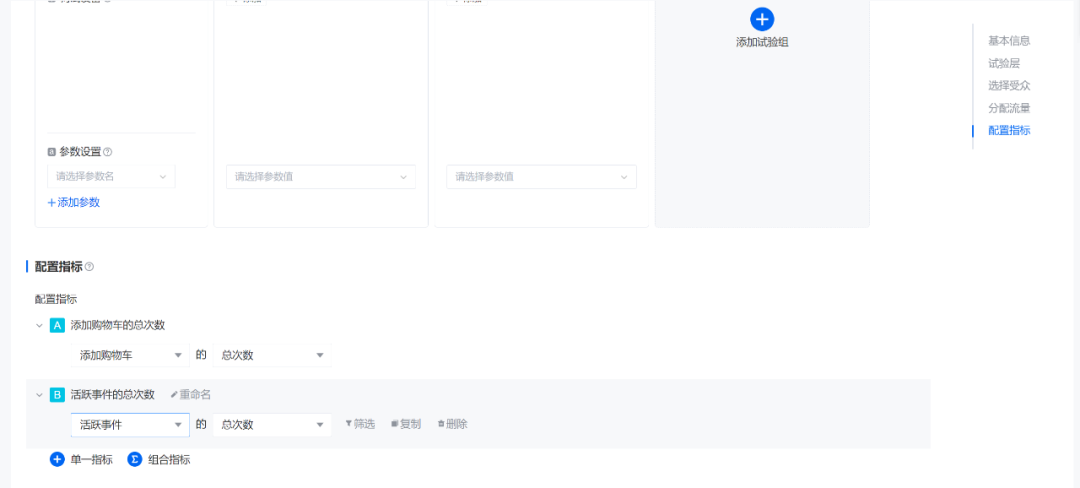Click the help icon beside 参数设置
The height and width of the screenshot is (488, 1080).
[107, 152]
